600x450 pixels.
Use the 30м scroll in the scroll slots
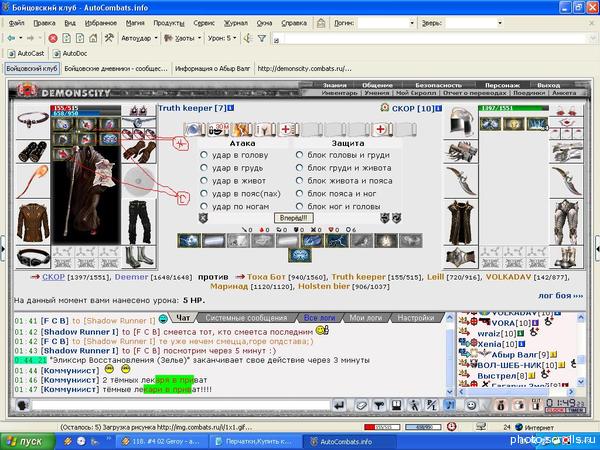click(x=218, y=129)
